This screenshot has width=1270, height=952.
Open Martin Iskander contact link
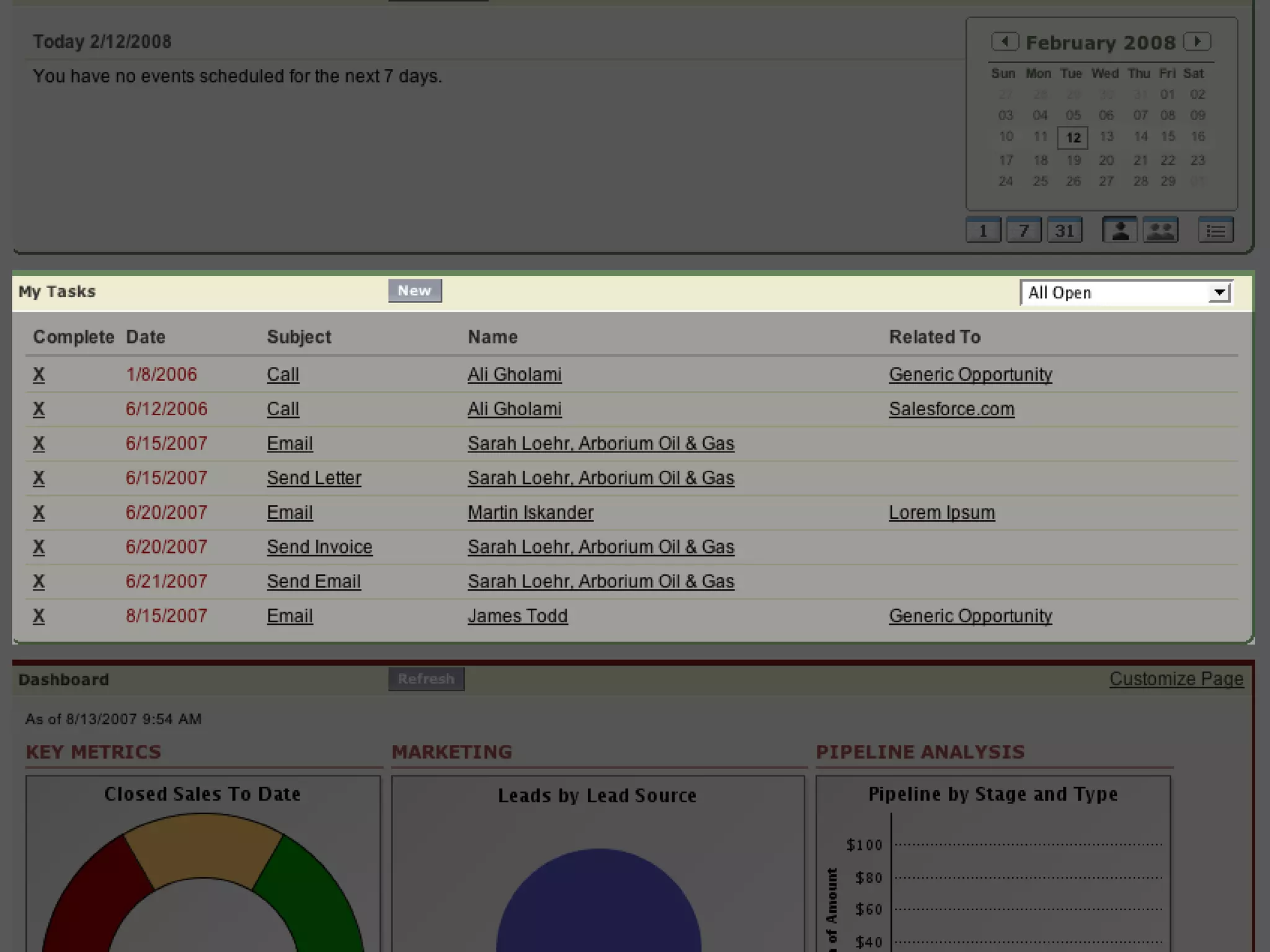click(530, 513)
